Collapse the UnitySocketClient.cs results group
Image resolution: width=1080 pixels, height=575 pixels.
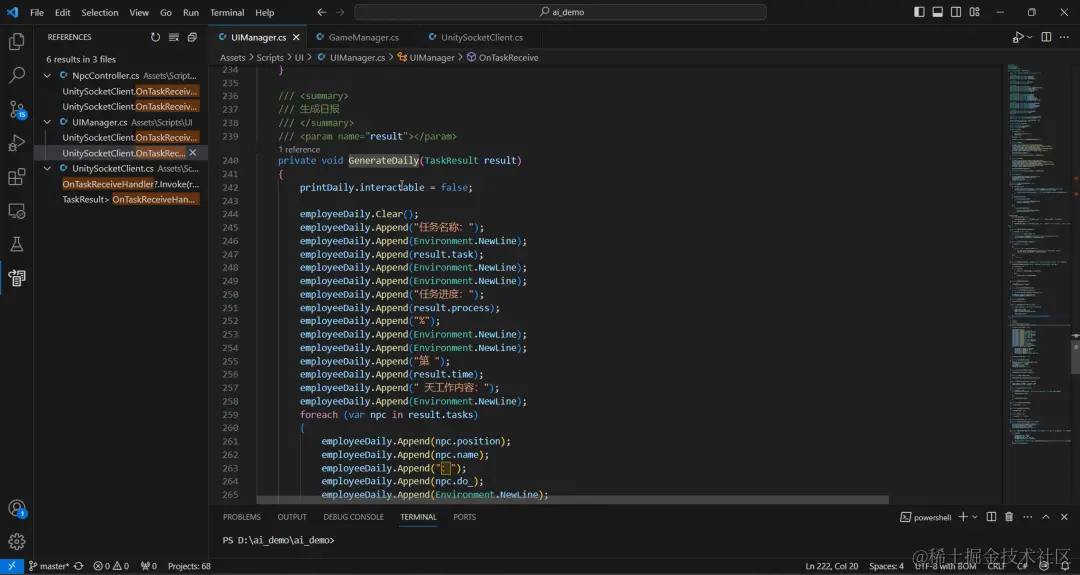pyautogui.click(x=47, y=168)
